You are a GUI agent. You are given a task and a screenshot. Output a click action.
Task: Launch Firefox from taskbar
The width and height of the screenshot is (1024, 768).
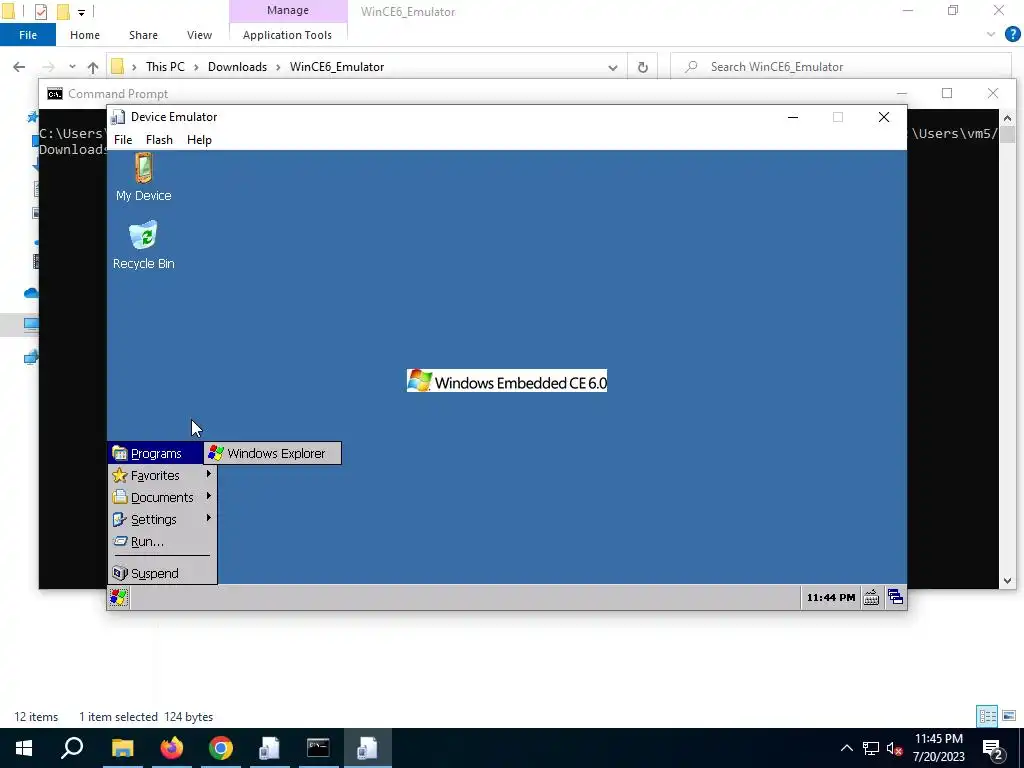pos(172,748)
